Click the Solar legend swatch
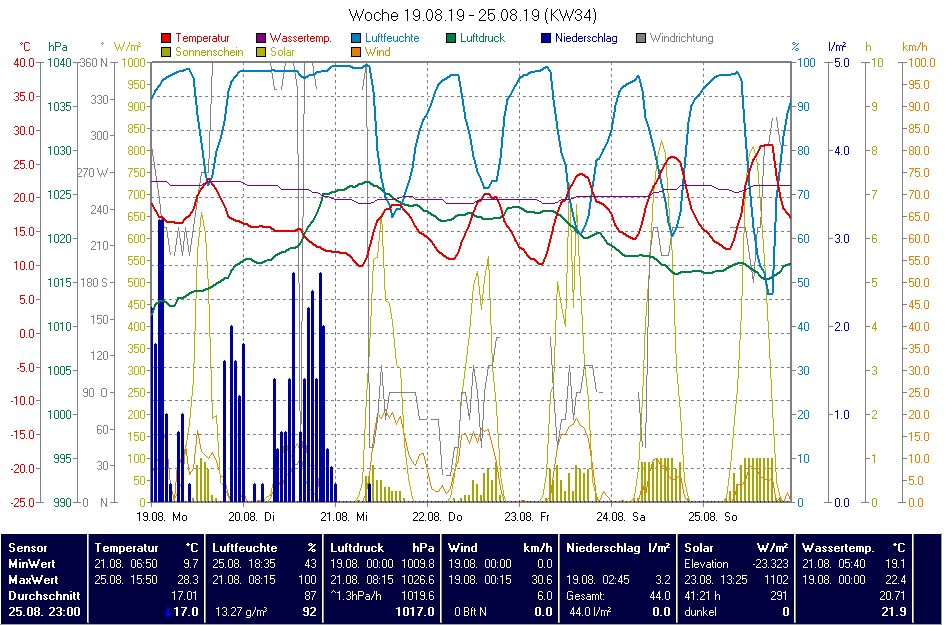Screen dimensions: 950x625 261,52
